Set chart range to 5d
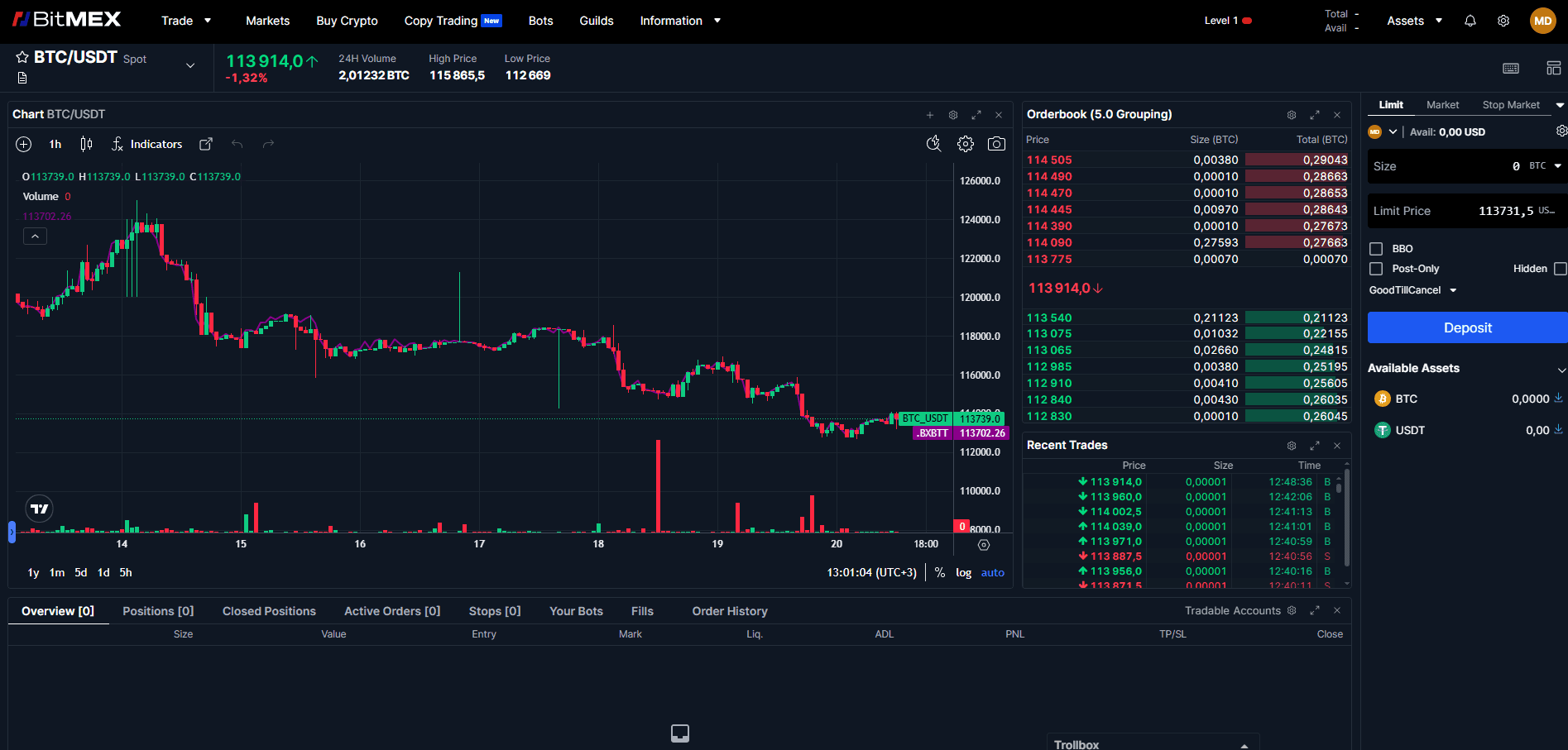 (x=80, y=572)
